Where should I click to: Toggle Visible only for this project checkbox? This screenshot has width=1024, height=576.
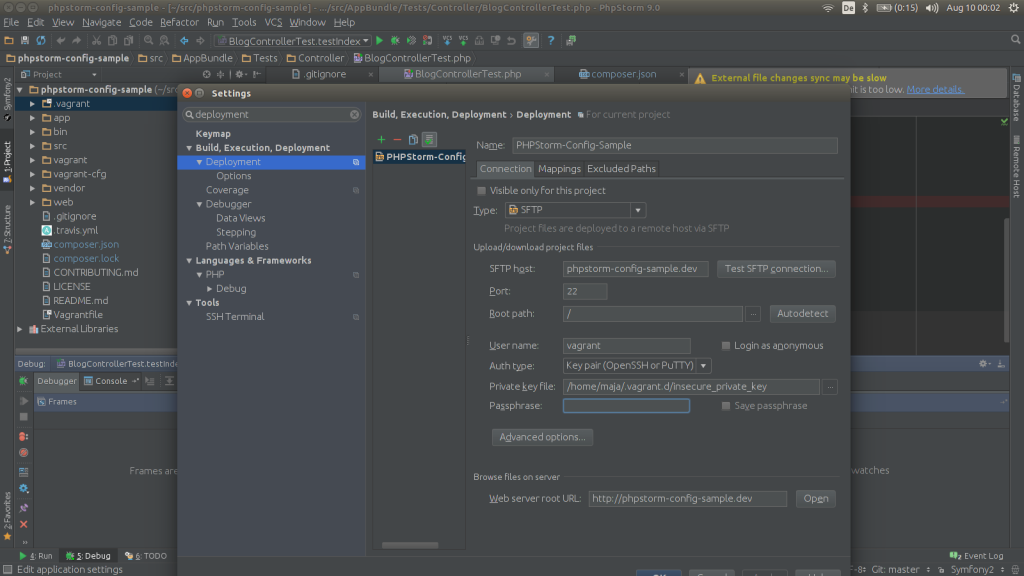(x=481, y=191)
